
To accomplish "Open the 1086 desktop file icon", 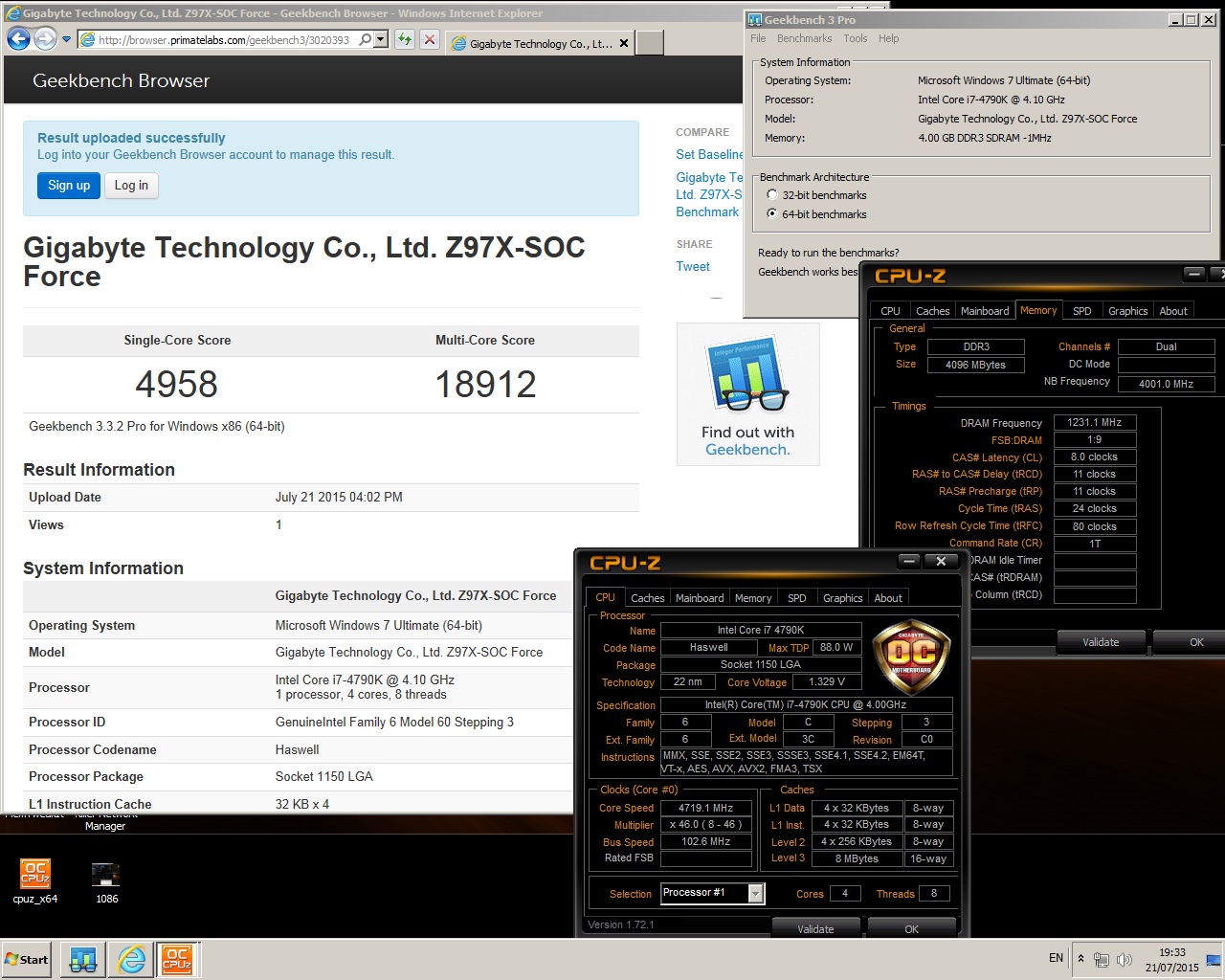I will click(x=106, y=882).
